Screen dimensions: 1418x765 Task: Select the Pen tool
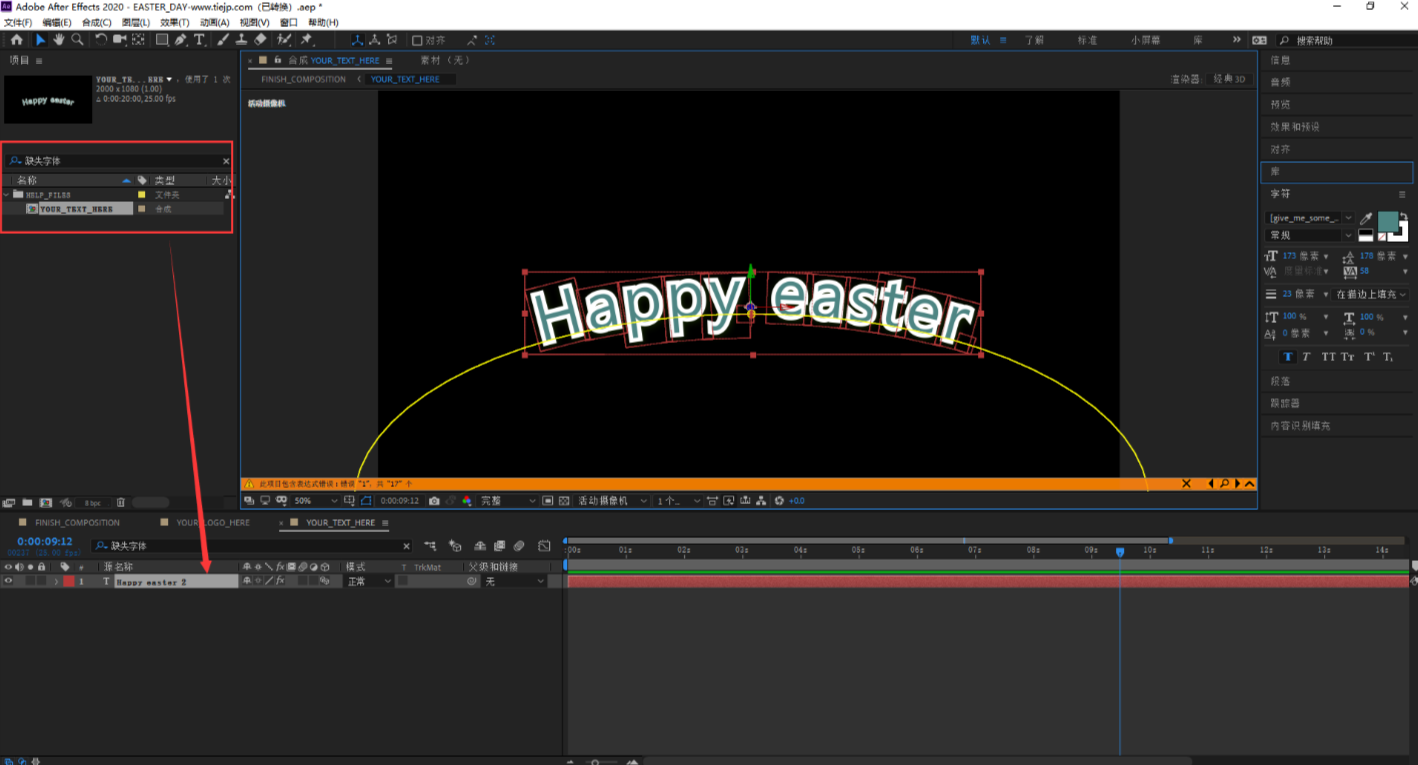point(181,40)
